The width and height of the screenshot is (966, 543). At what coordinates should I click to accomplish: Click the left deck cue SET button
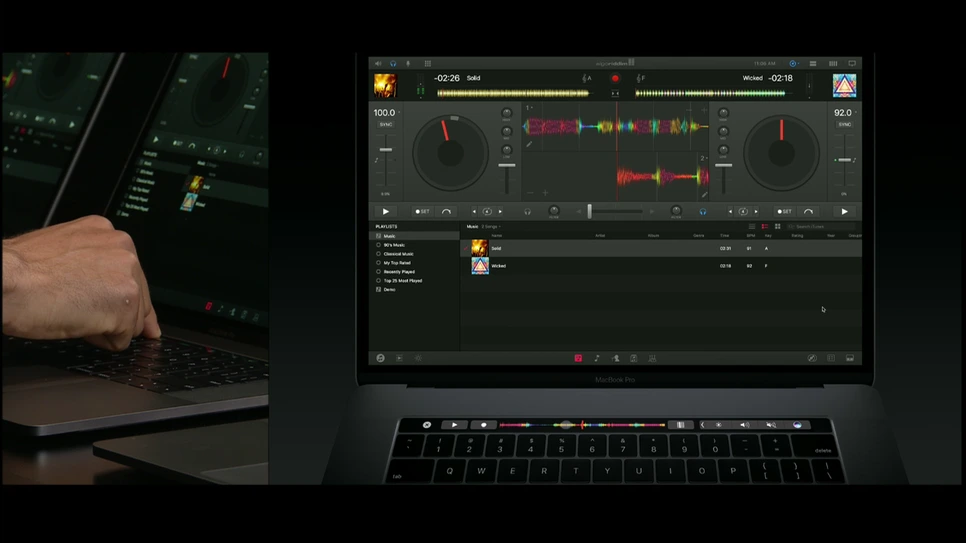[x=422, y=211]
